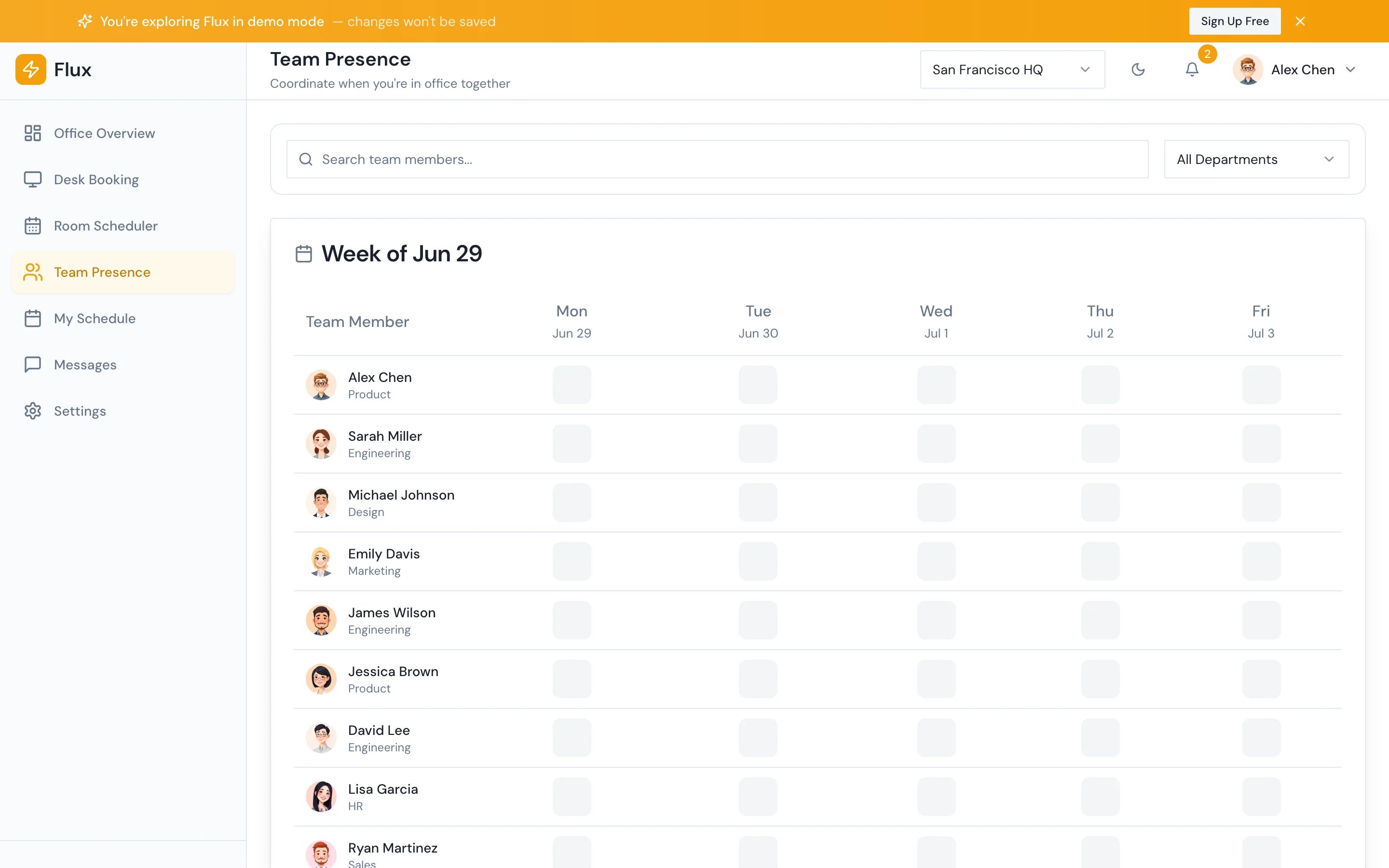The height and width of the screenshot is (868, 1389).
Task: Open notifications via the bell icon
Action: point(1192,69)
